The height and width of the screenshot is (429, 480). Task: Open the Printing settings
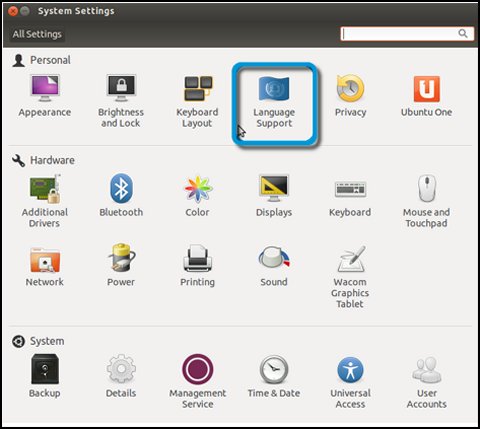[x=198, y=266]
